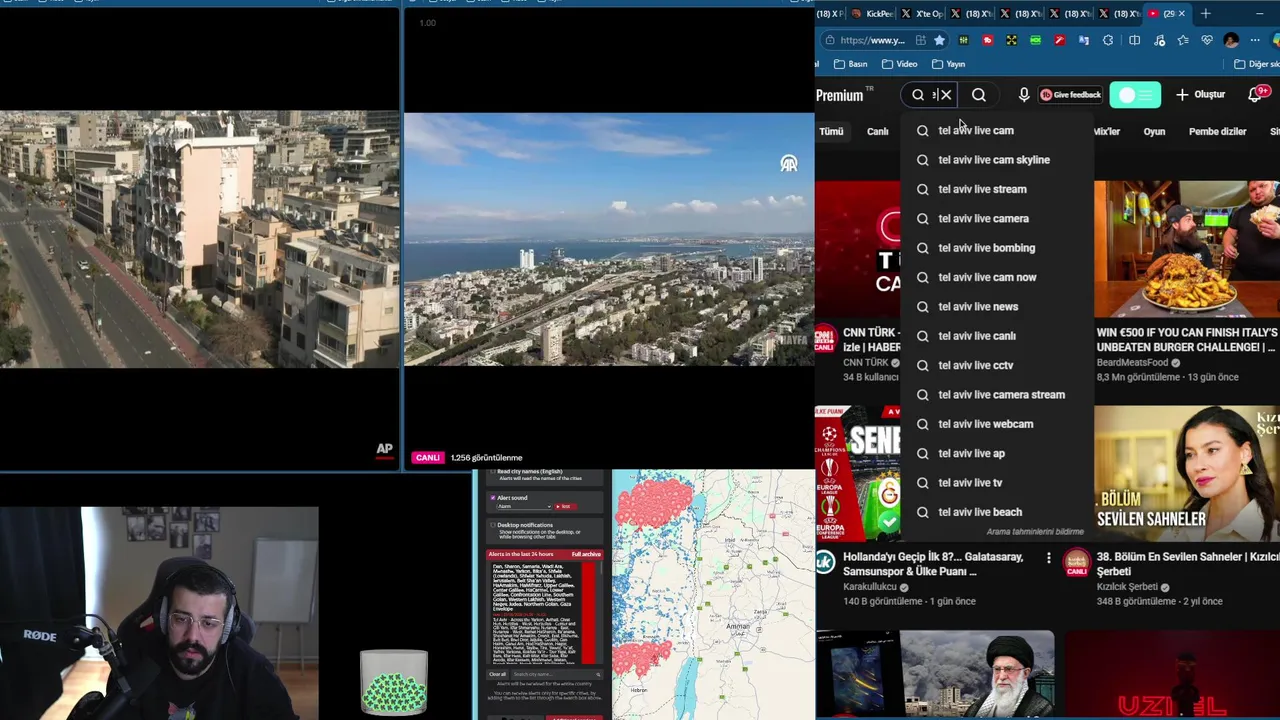Open the media control music-note icon
This screenshot has width=1280, height=720.
[1159, 40]
